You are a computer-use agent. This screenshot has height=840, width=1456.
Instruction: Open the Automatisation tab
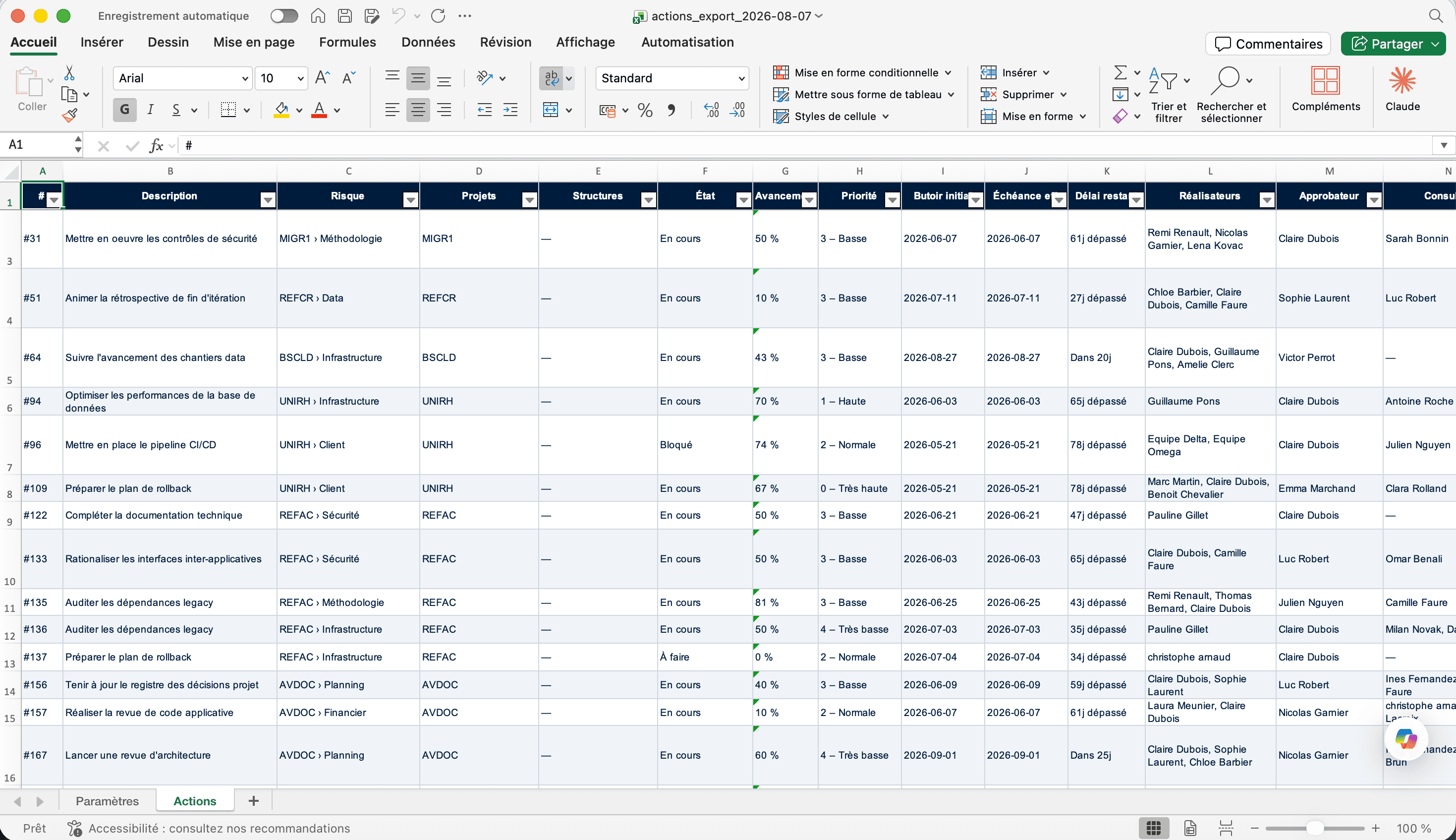pos(687,42)
